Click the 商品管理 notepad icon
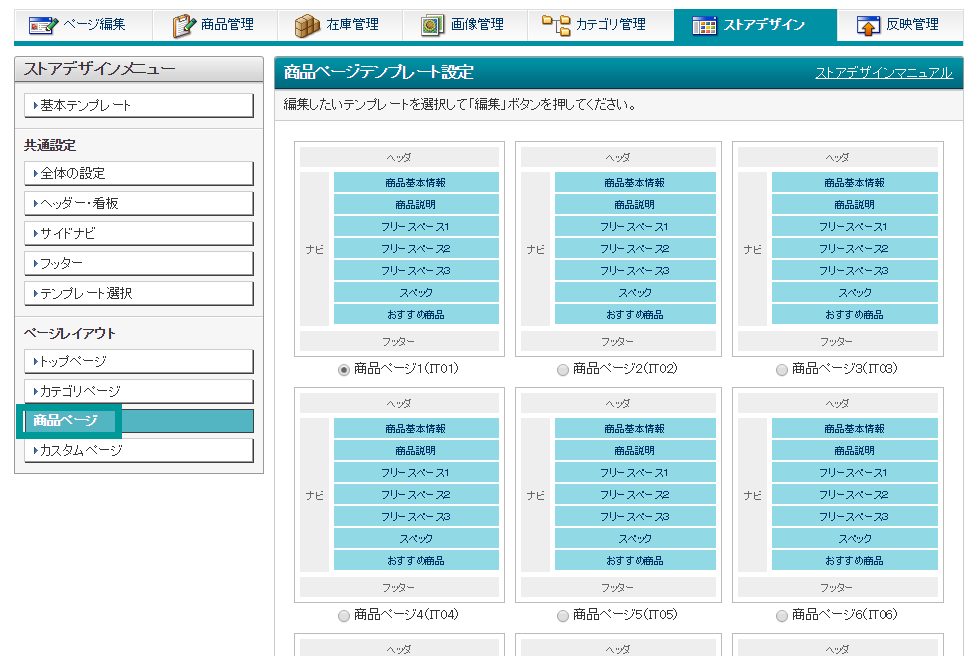Image resolution: width=969 pixels, height=656 pixels. pos(184,25)
